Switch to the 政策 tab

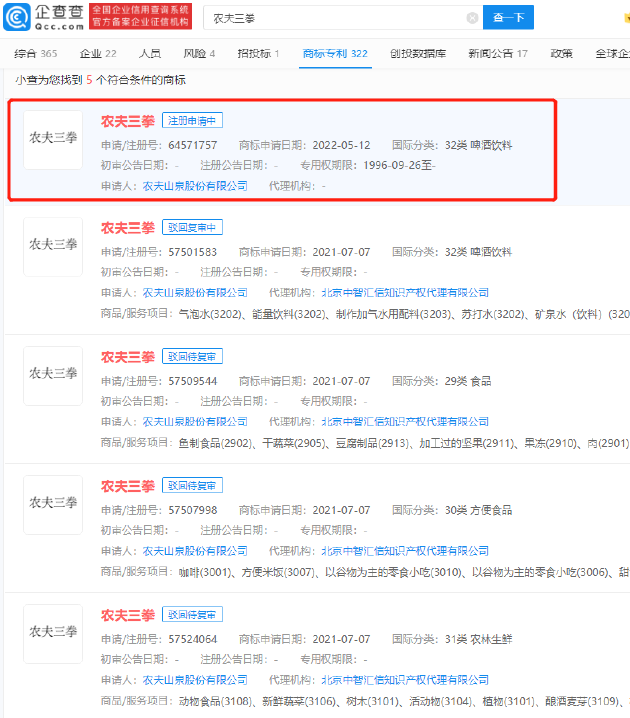point(561,54)
